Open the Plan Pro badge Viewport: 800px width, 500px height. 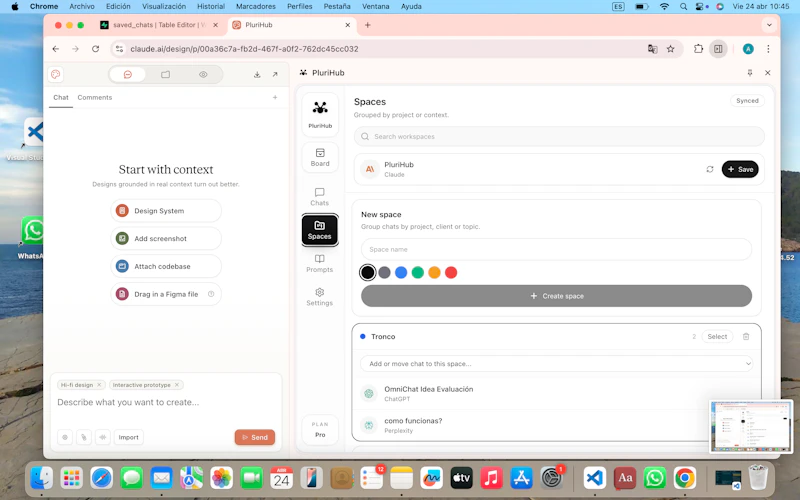[x=320, y=429]
